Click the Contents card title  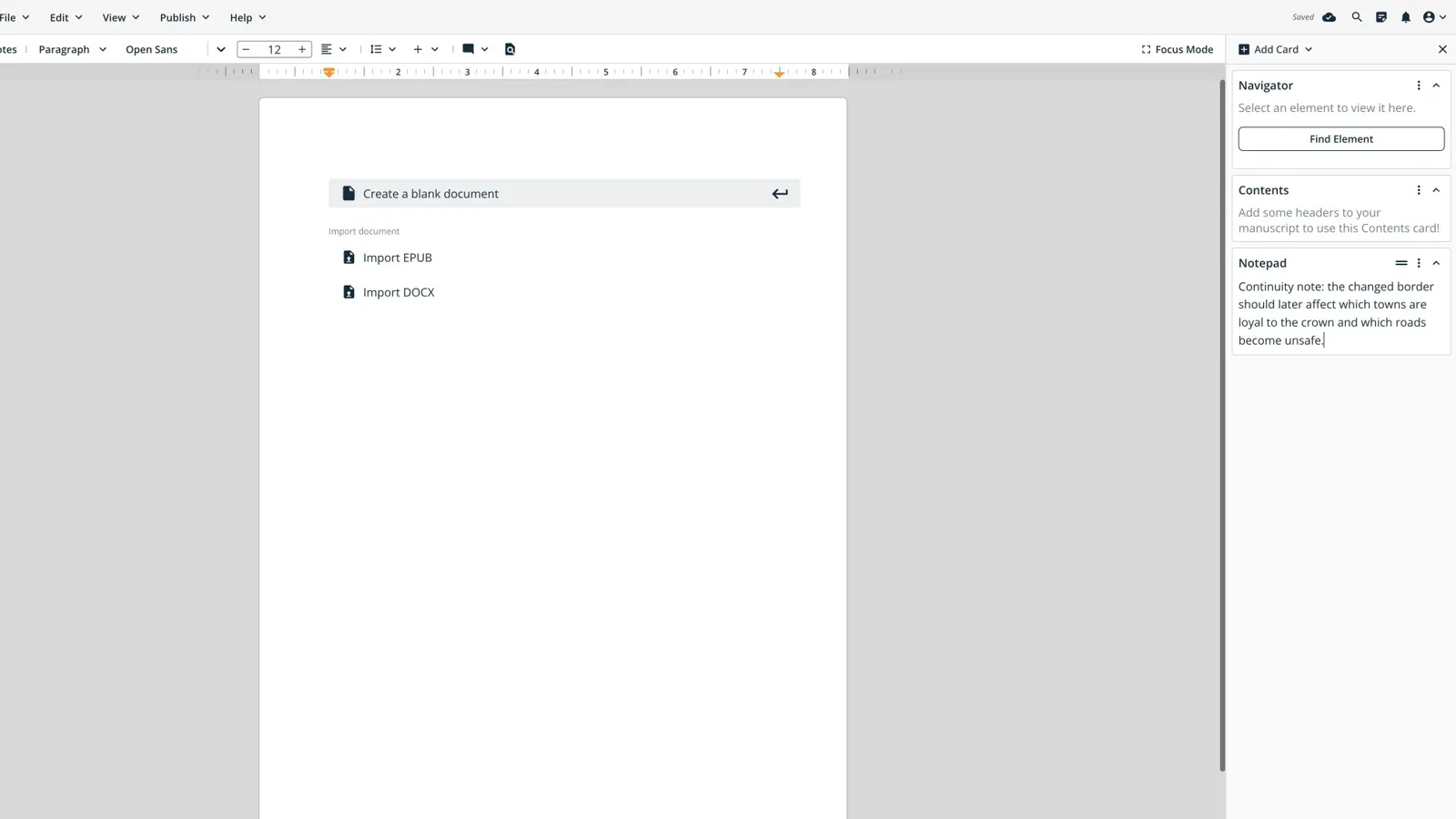click(1263, 190)
